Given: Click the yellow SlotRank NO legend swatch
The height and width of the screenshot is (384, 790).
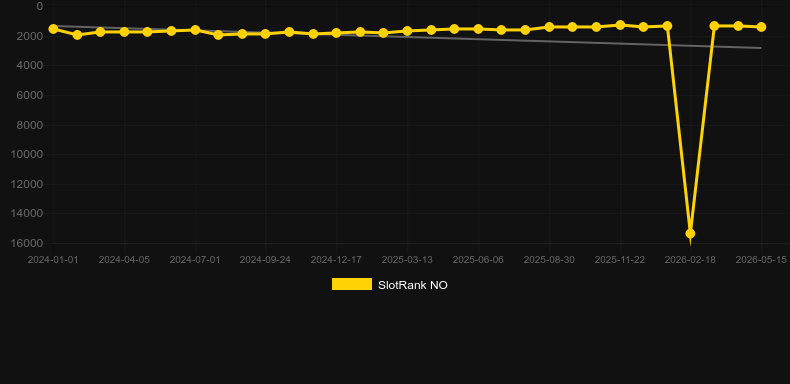Looking at the screenshot, I should (352, 284).
